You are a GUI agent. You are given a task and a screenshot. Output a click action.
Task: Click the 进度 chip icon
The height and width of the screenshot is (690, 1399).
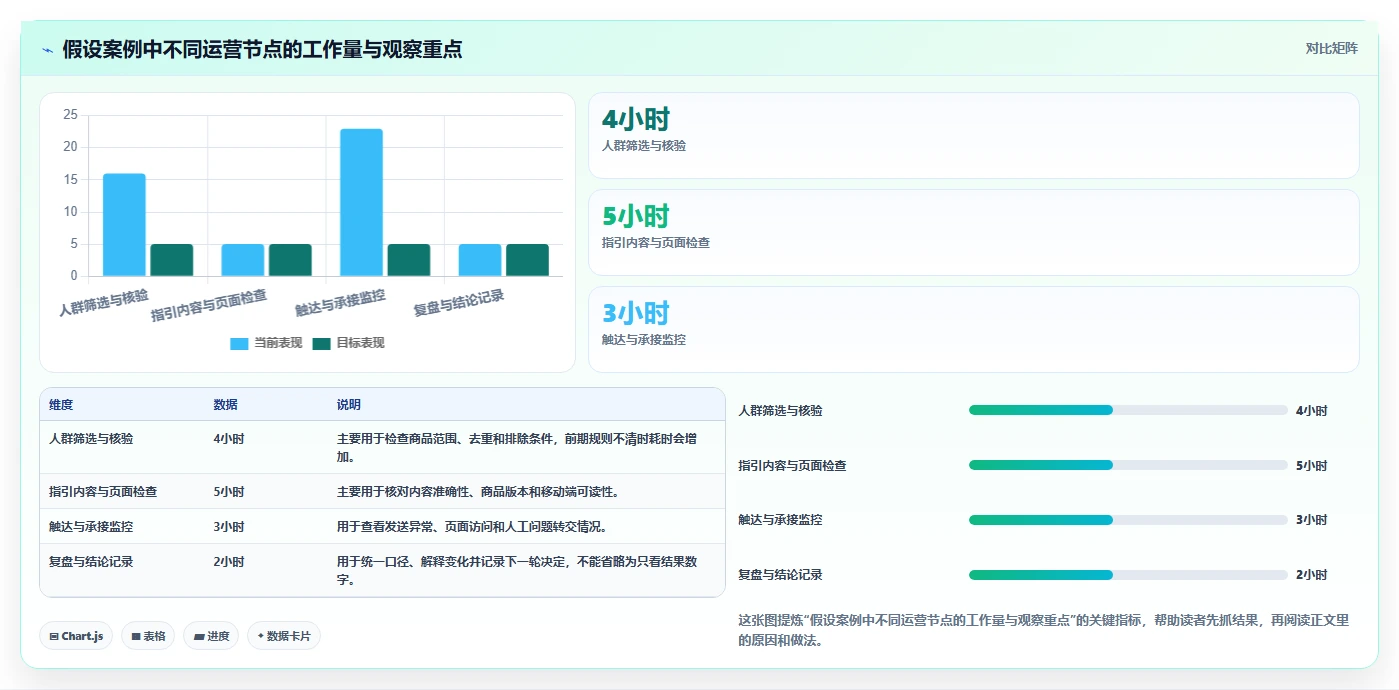[x=198, y=636]
